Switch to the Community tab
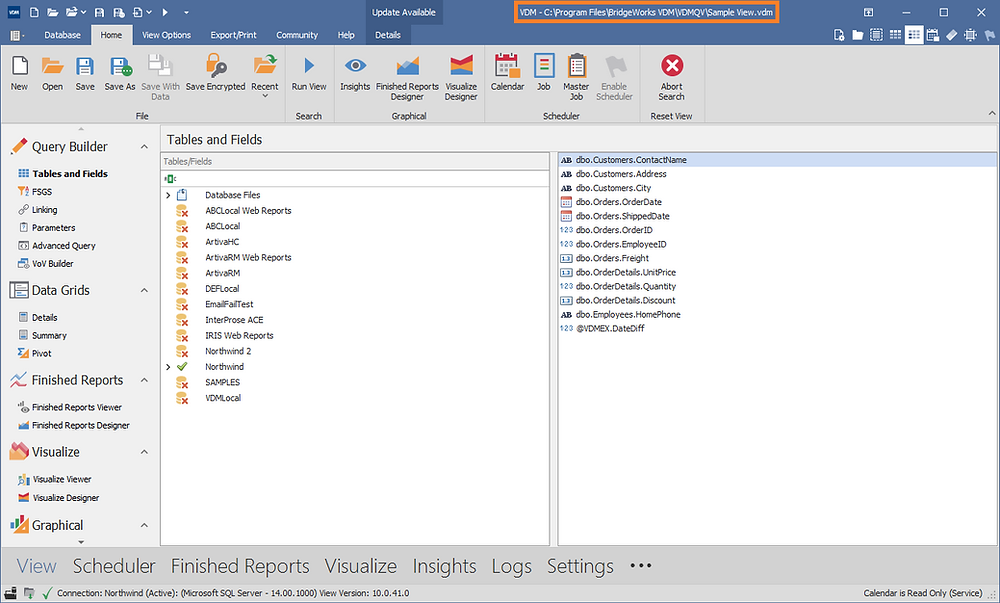Screen dimensions: 1000x603 (297, 35)
